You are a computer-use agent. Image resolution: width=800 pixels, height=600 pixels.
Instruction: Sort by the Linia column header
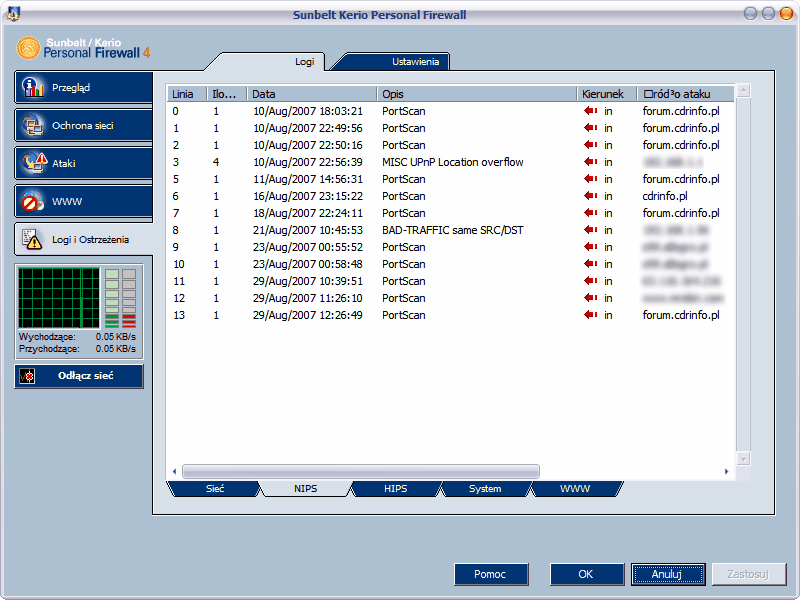tap(187, 94)
